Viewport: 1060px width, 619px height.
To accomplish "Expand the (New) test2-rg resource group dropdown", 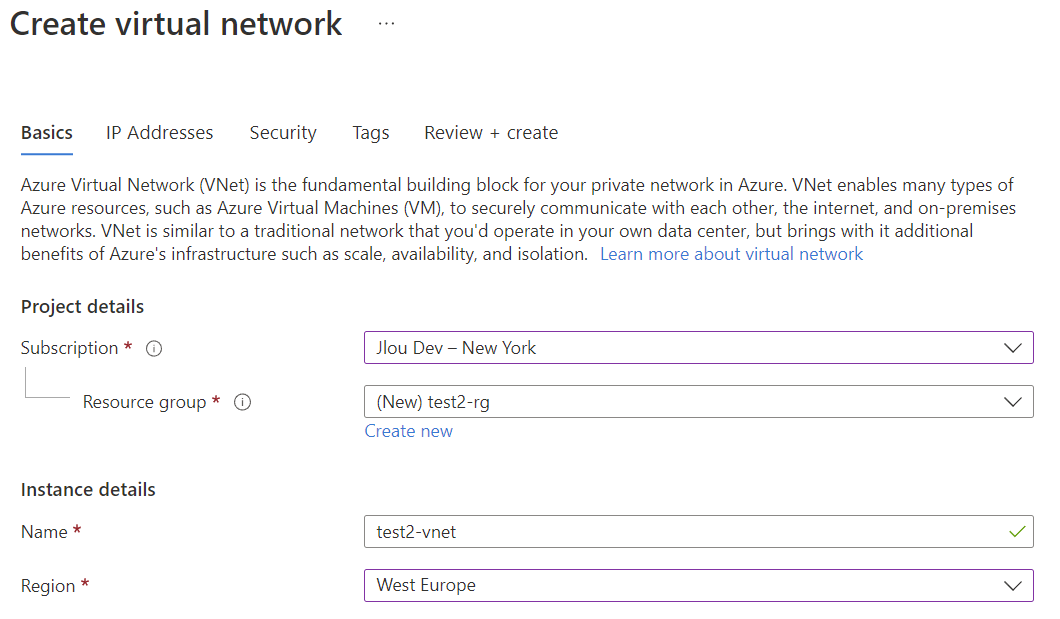I will coord(698,401).
